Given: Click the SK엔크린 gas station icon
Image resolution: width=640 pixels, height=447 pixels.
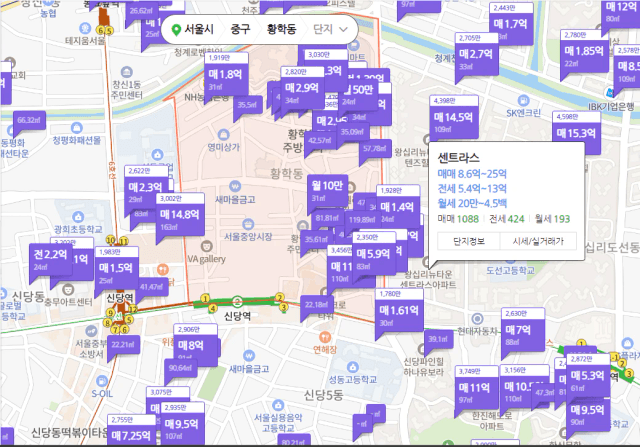Looking at the screenshot, I should [523, 100].
